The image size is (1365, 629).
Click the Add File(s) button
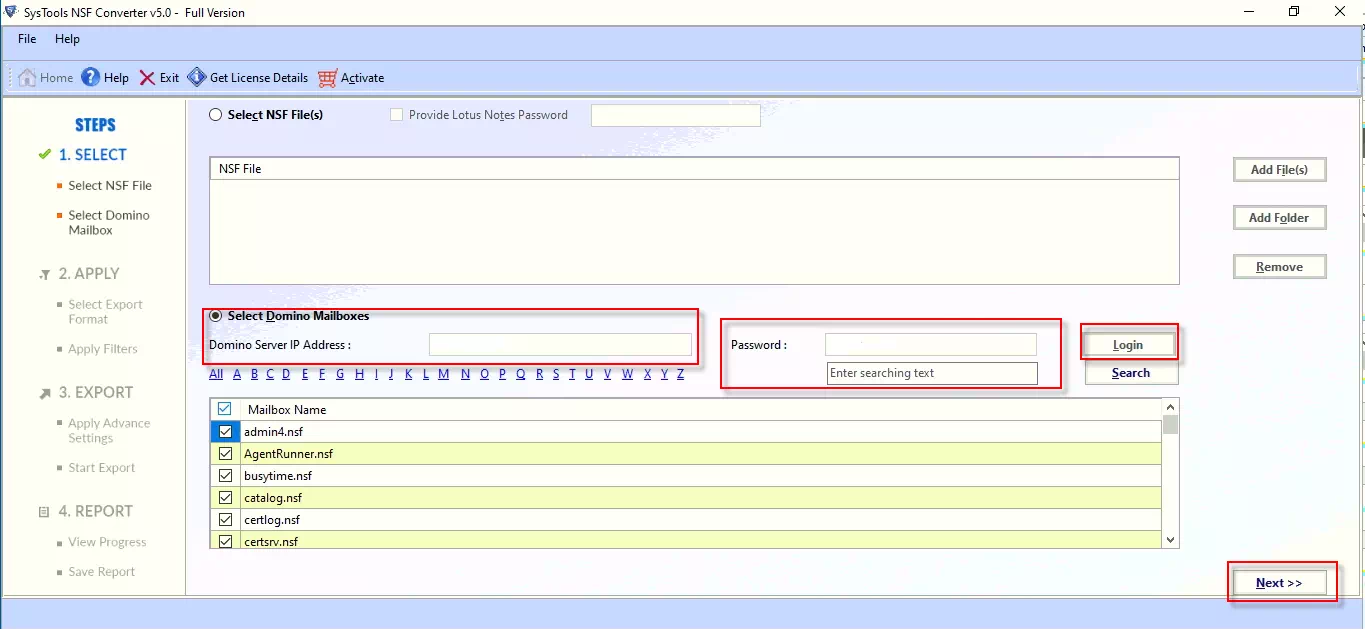1279,170
